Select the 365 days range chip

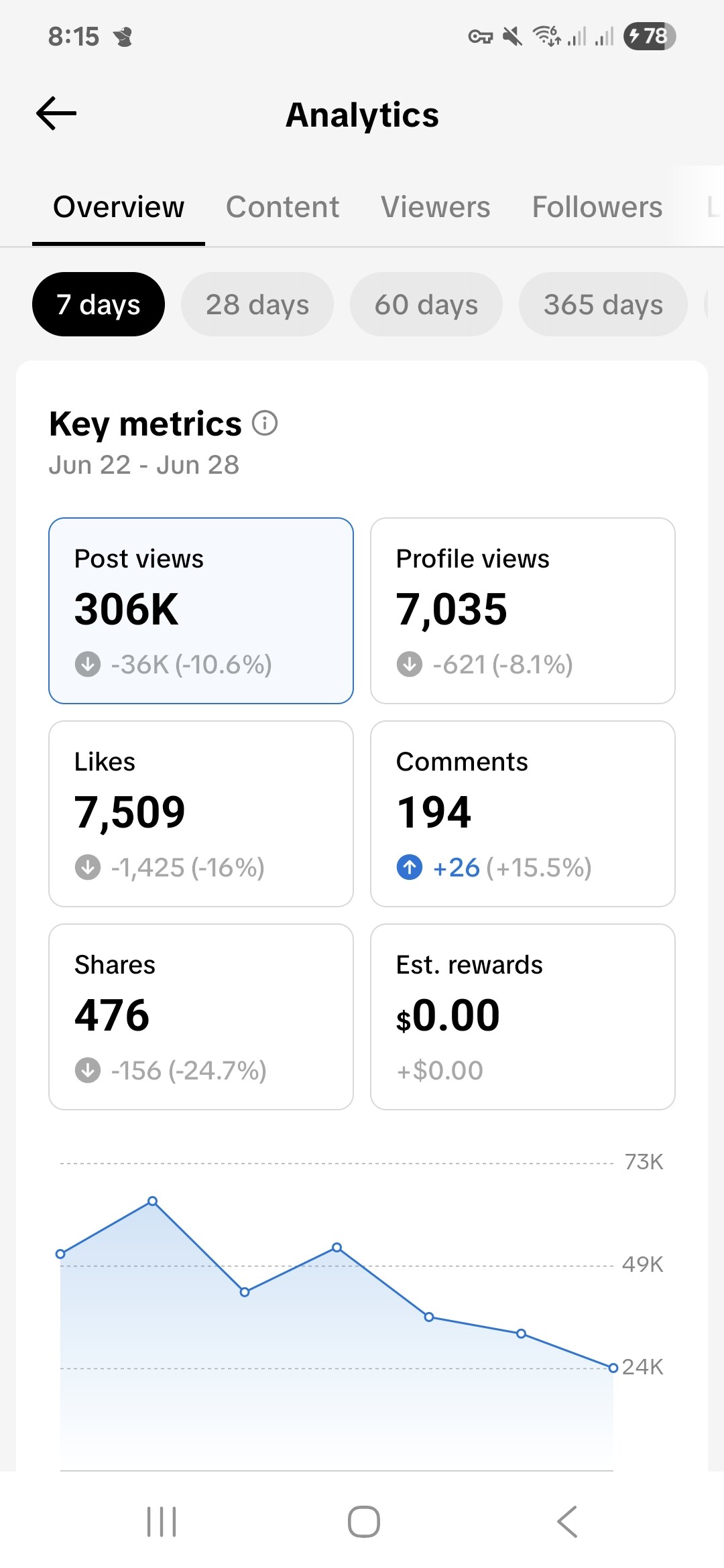pos(603,304)
